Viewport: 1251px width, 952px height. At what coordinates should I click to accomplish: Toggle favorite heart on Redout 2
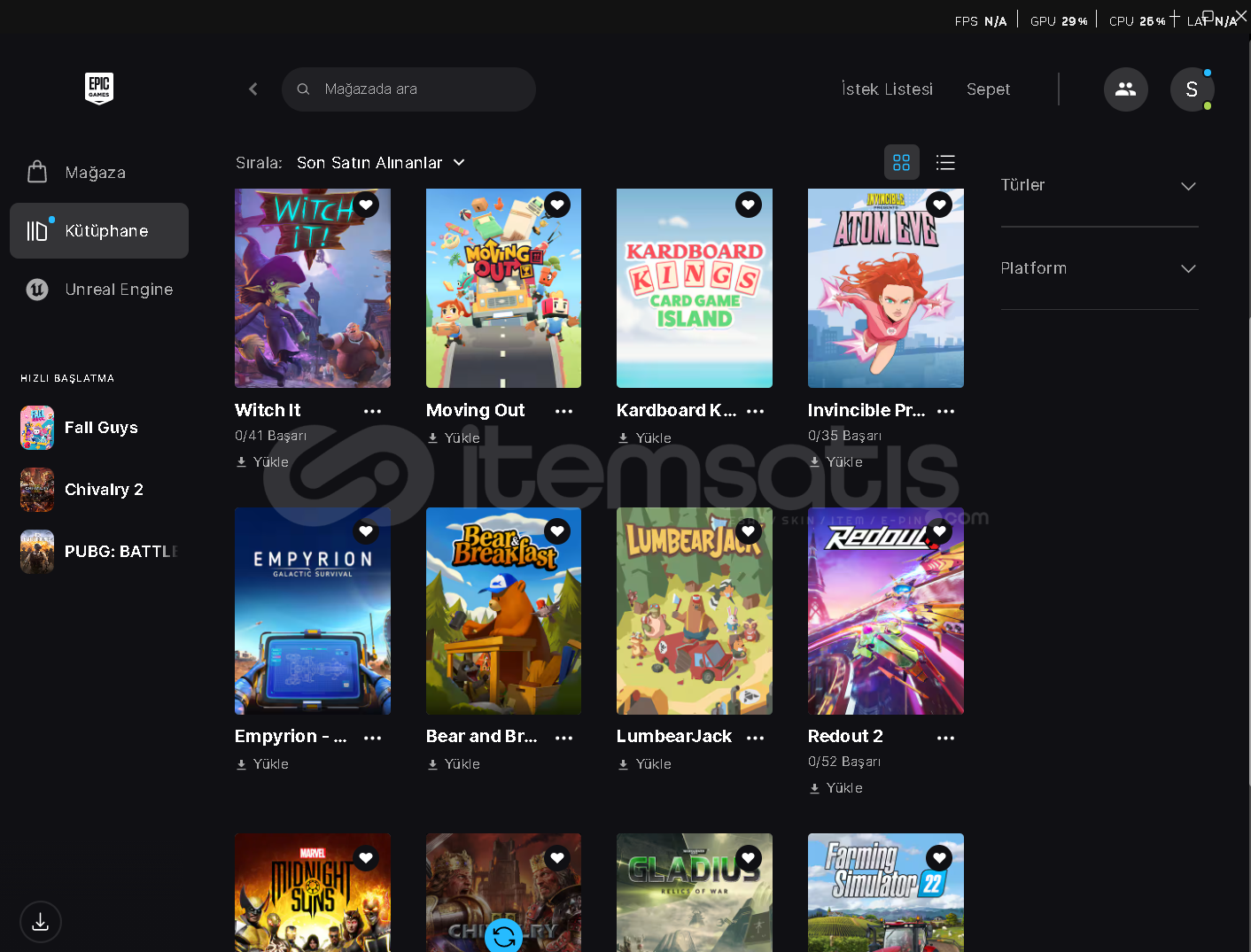click(939, 531)
